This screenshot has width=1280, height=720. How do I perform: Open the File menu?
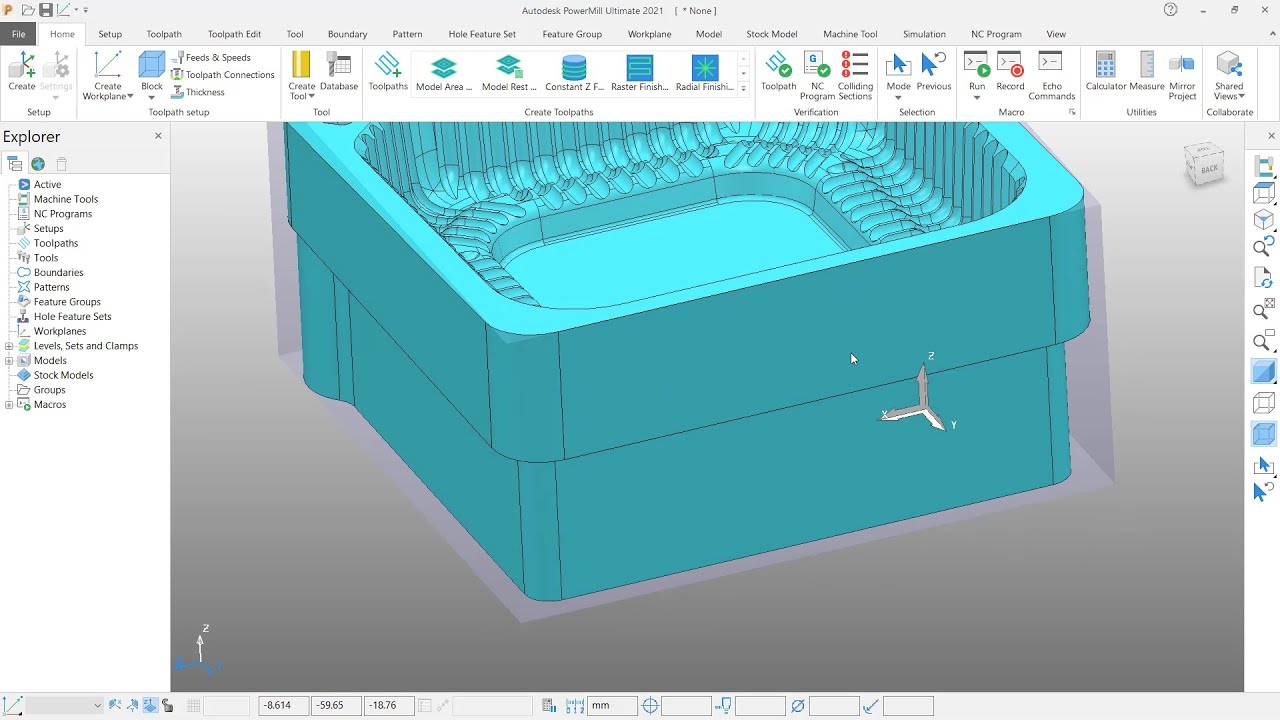coord(18,34)
